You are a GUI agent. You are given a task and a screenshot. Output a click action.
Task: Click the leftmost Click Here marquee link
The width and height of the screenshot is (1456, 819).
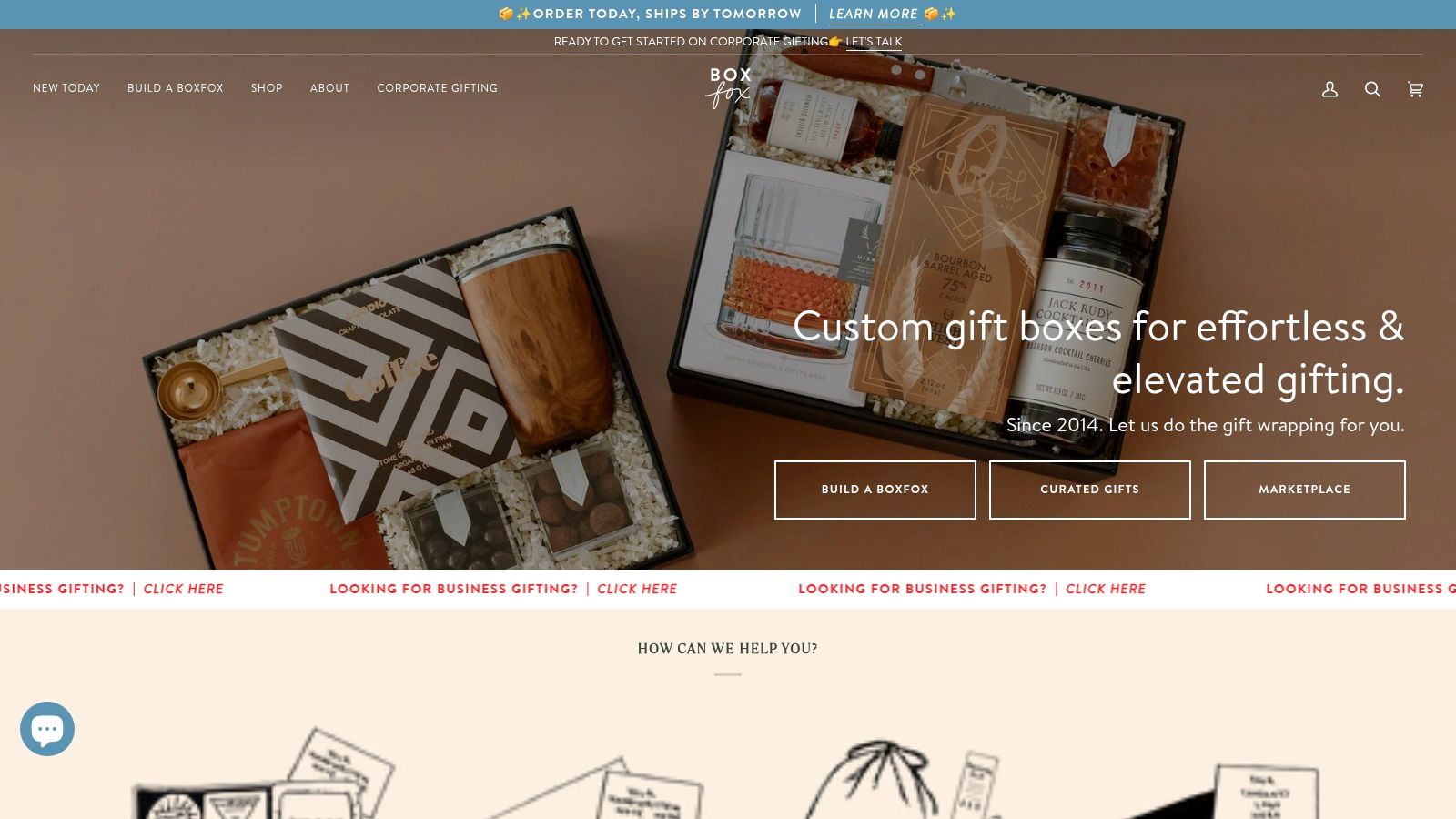point(183,589)
